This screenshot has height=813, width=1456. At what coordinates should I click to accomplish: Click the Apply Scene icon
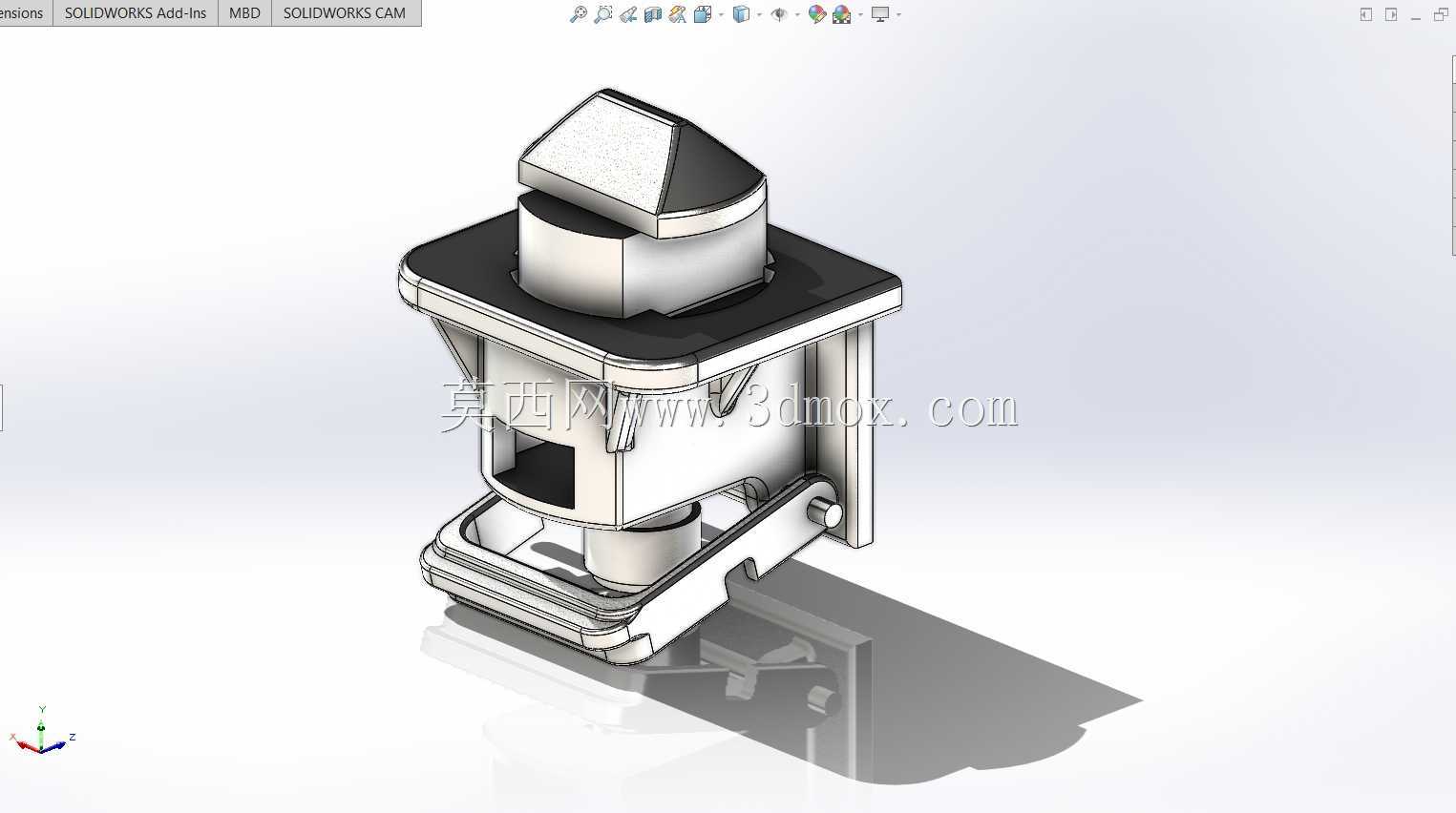coord(842,14)
